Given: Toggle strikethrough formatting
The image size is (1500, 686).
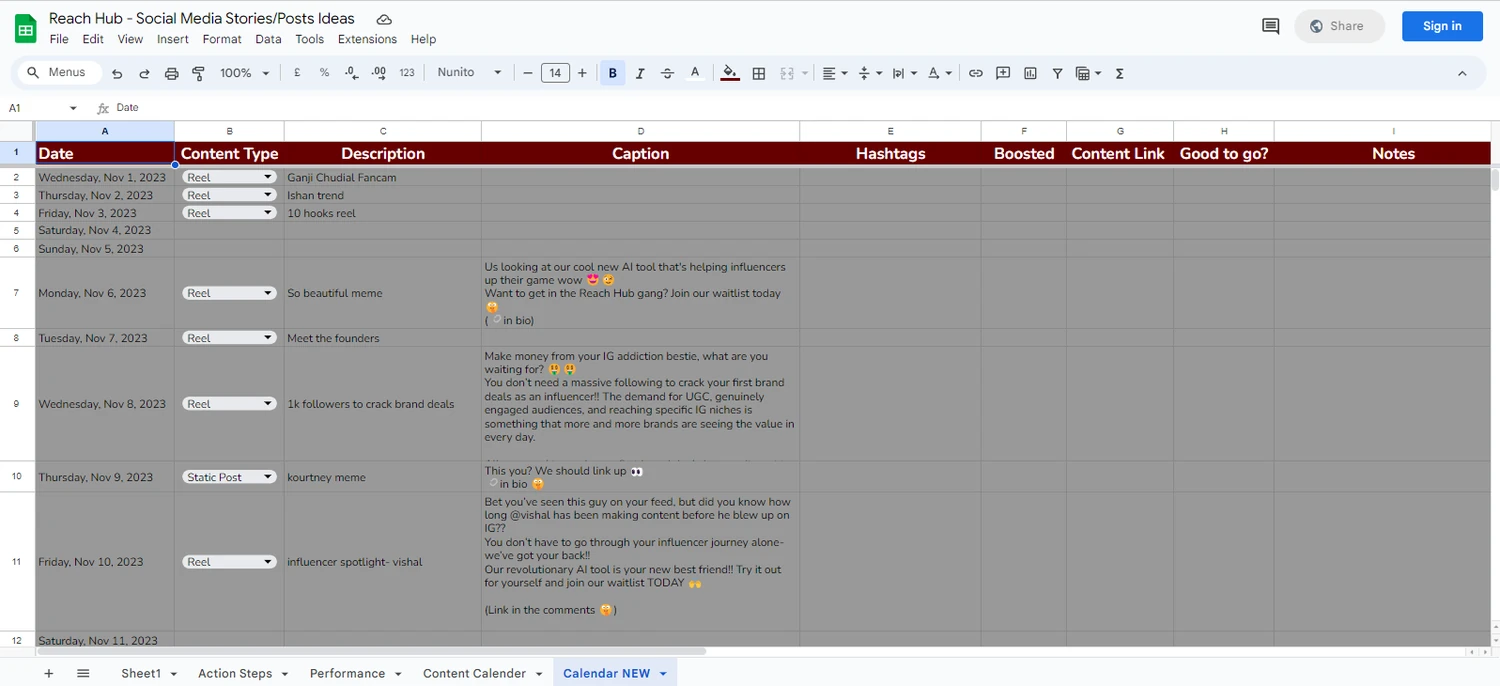Looking at the screenshot, I should (667, 73).
